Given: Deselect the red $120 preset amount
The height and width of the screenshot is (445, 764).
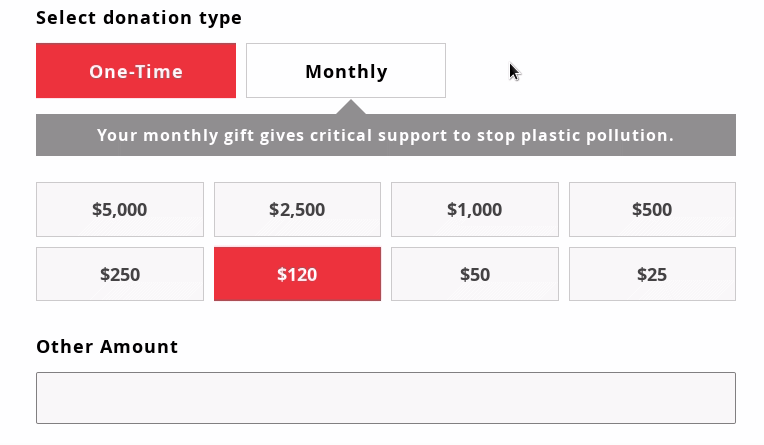Looking at the screenshot, I should [x=297, y=274].
